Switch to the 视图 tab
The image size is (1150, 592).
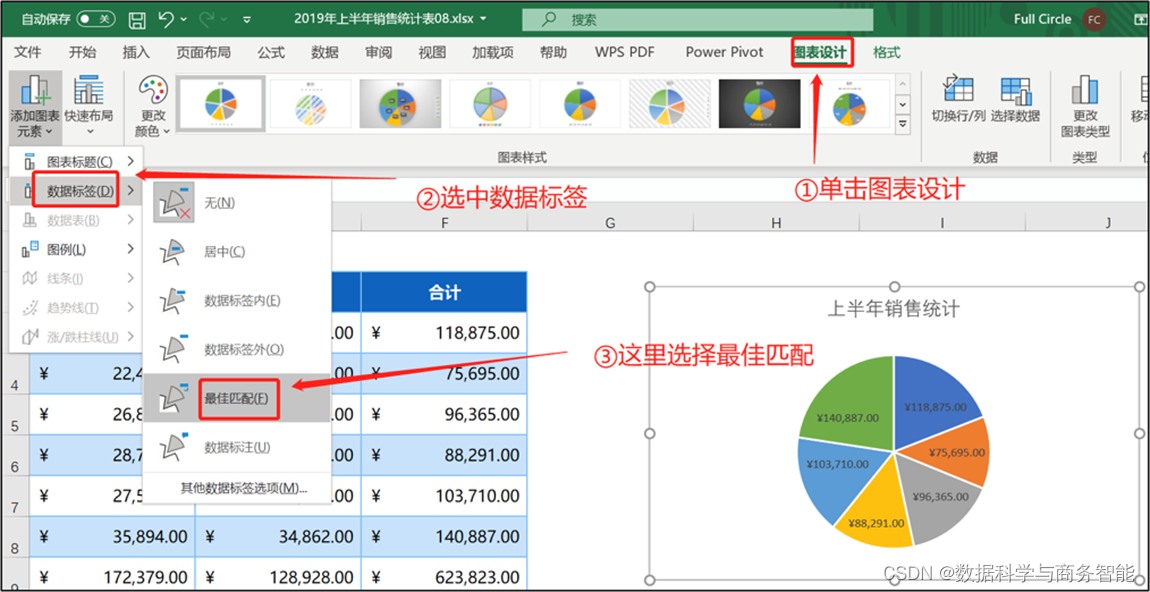click(x=432, y=52)
